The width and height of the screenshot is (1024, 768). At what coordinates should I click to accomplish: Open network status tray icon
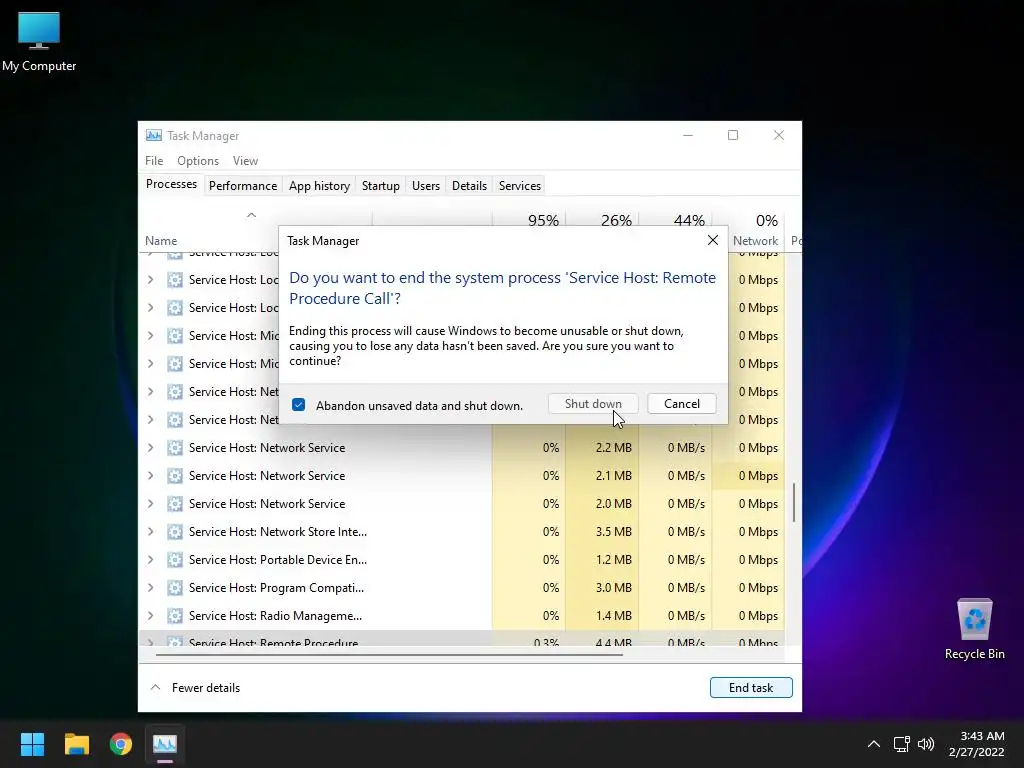point(902,744)
